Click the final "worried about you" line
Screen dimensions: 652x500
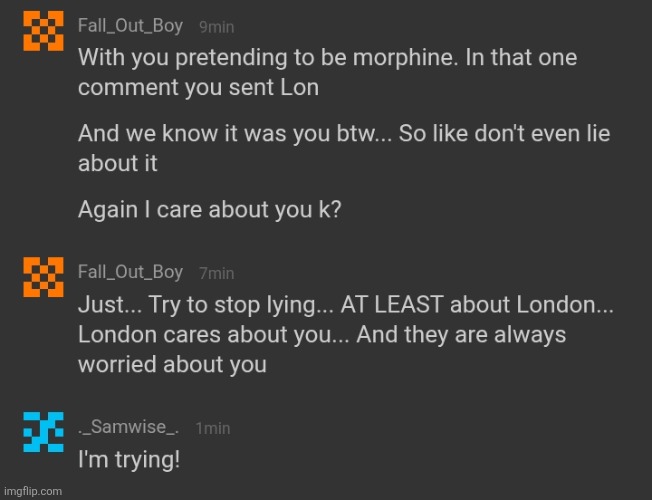172,364
